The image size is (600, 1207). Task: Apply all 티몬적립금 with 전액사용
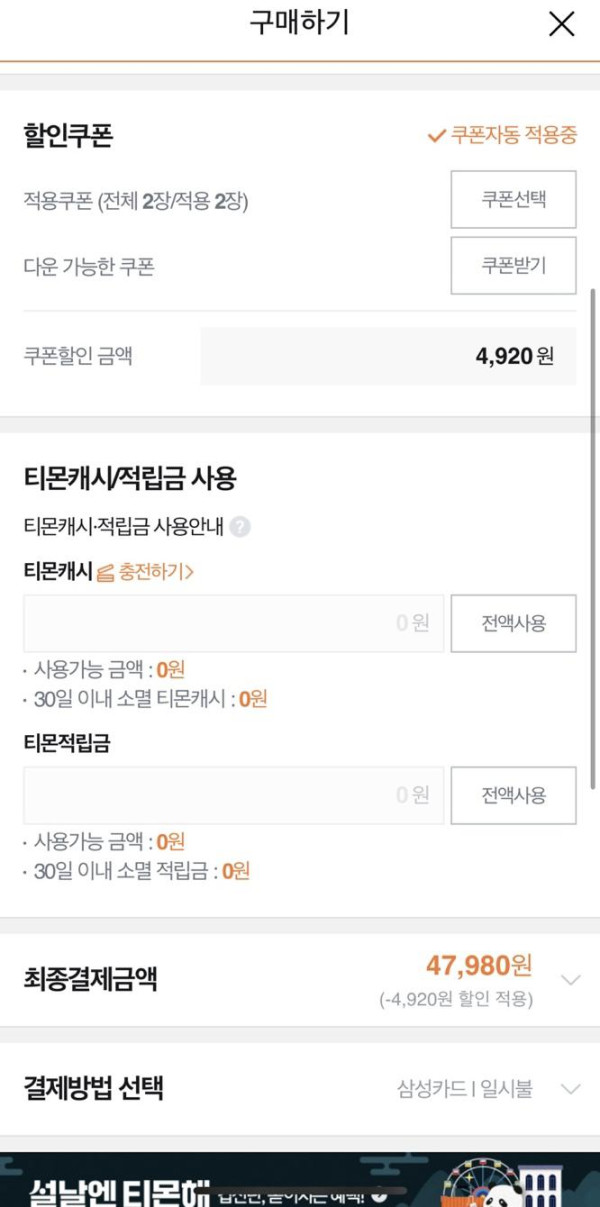[513, 795]
